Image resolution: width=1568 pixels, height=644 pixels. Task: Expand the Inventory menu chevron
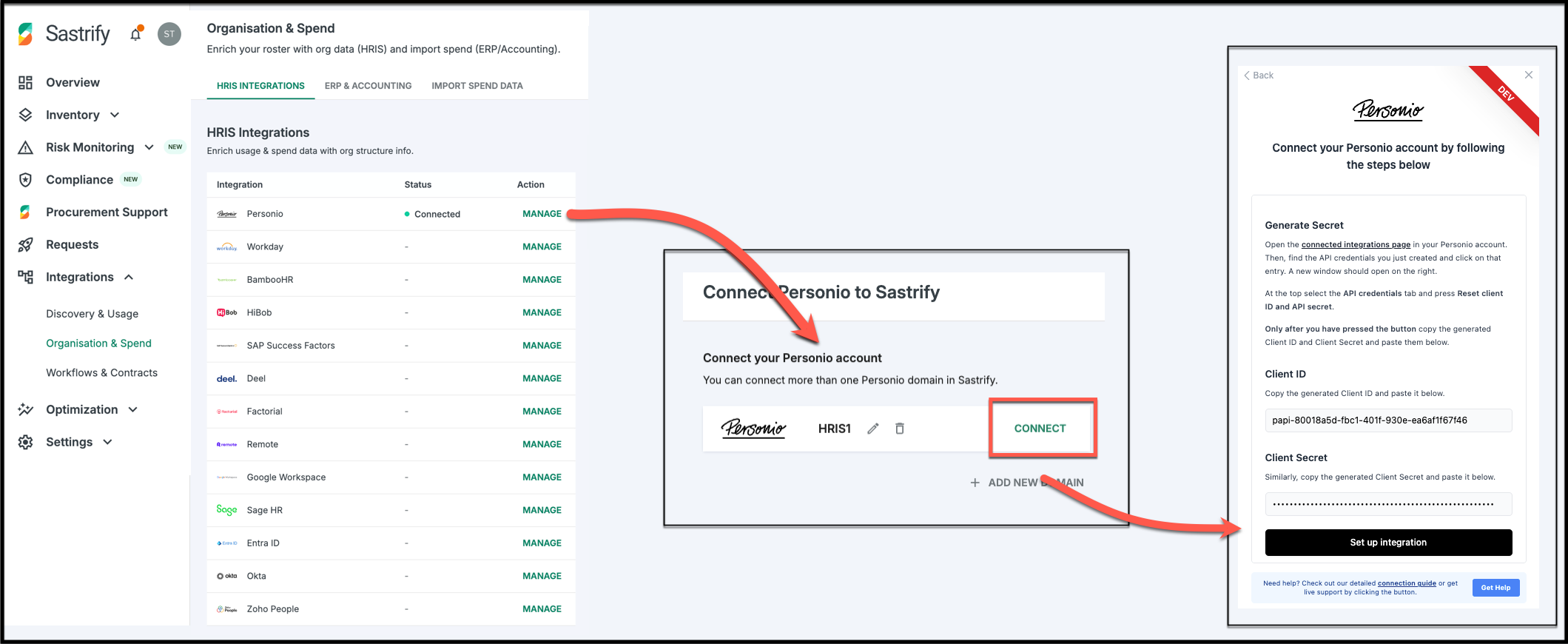(x=115, y=115)
